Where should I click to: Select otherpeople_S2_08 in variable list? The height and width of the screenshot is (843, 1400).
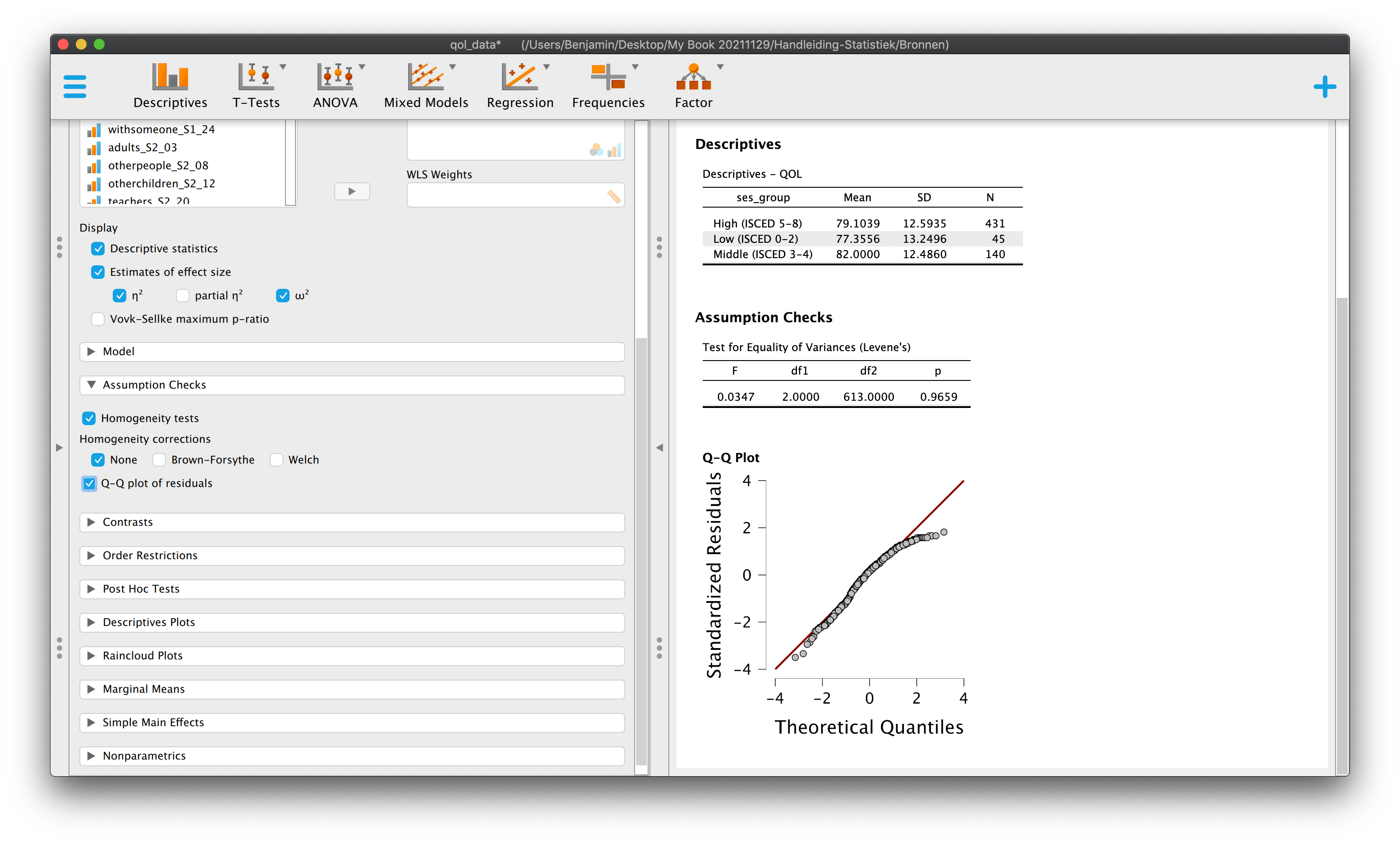tap(158, 165)
